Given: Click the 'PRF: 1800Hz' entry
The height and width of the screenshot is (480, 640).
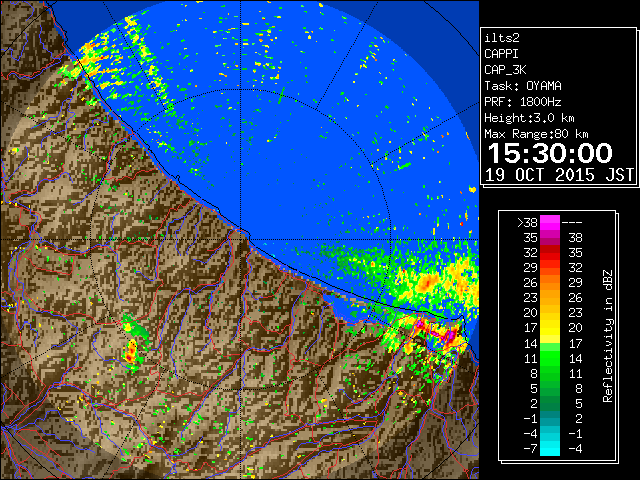Looking at the screenshot, I should point(523,102).
